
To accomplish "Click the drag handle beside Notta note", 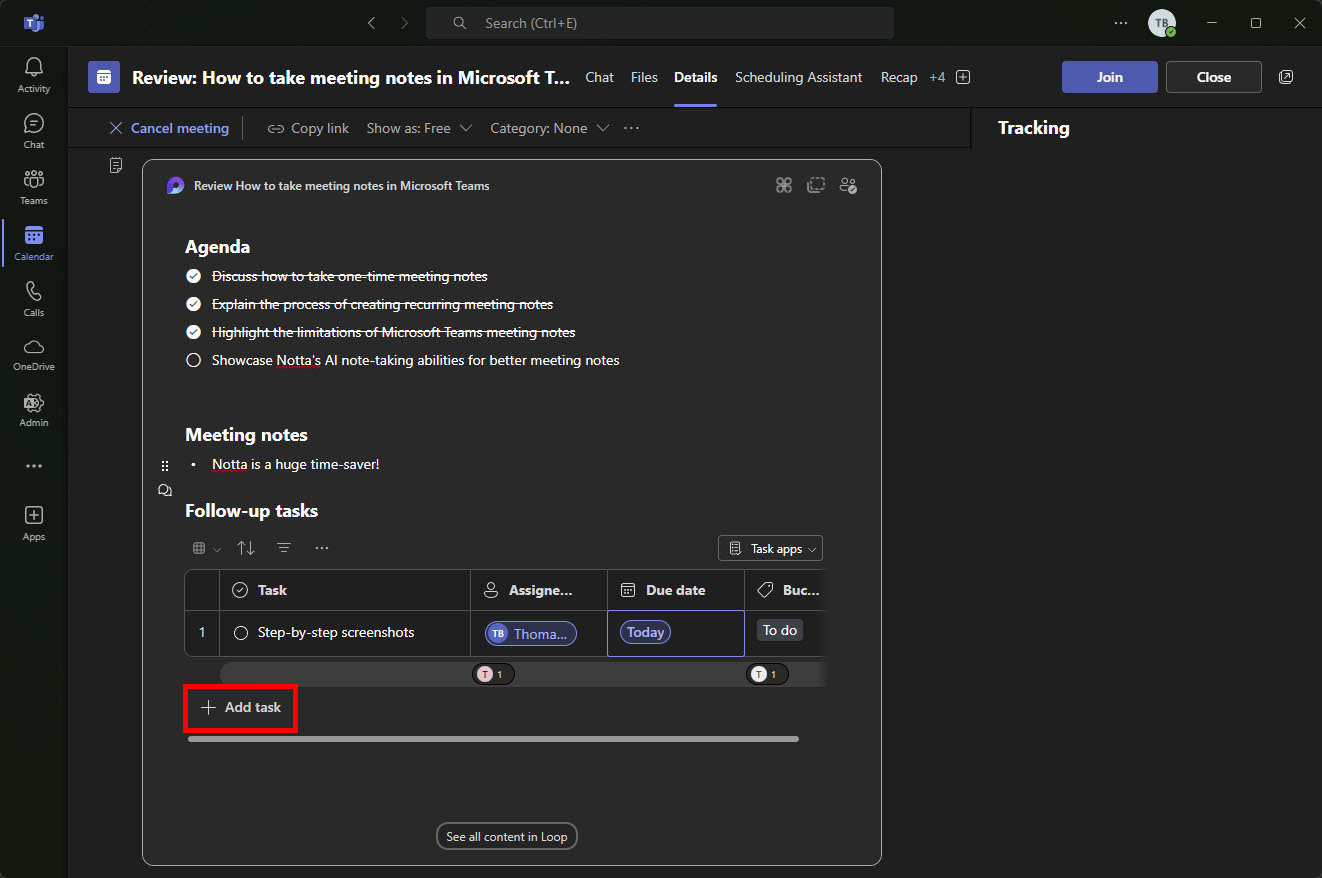I will tap(165, 466).
